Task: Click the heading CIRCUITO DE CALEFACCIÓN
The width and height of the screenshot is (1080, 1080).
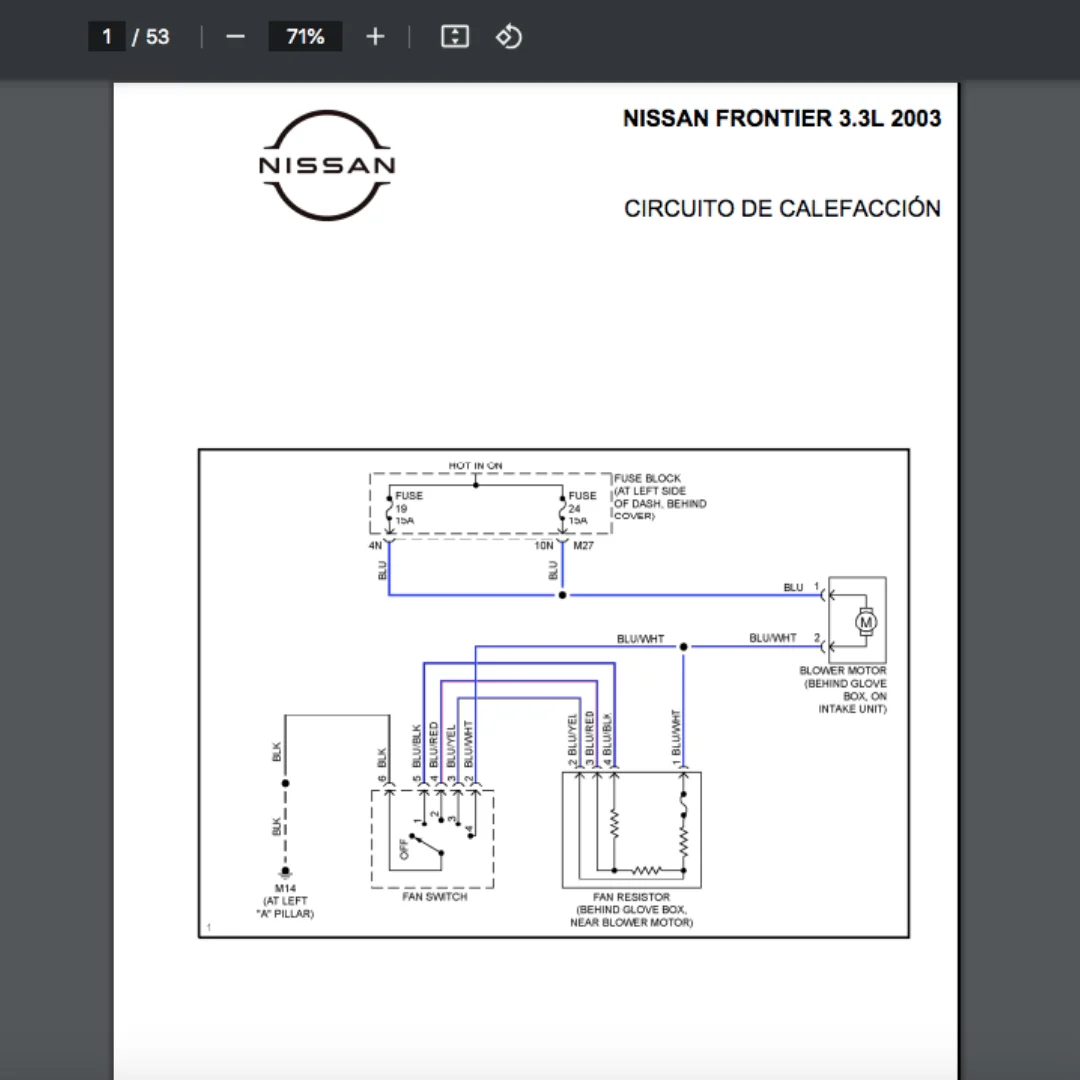Action: click(782, 208)
